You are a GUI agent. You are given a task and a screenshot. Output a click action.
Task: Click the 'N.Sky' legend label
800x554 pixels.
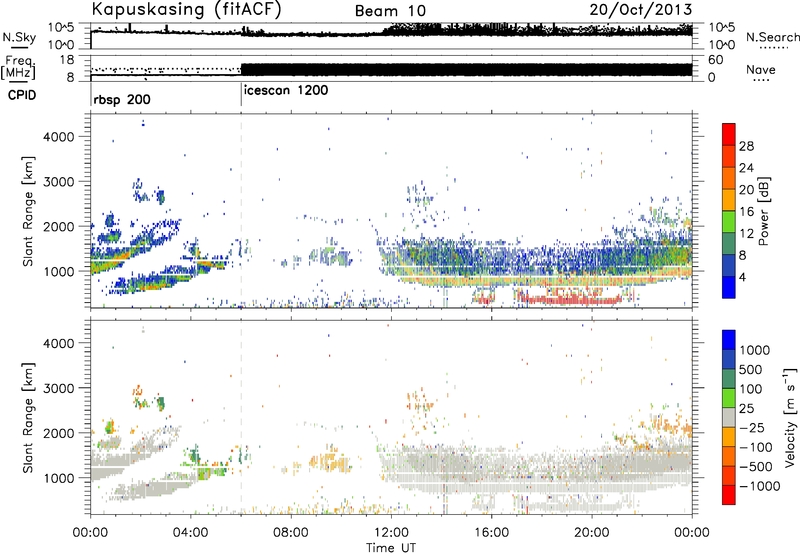[19, 37]
